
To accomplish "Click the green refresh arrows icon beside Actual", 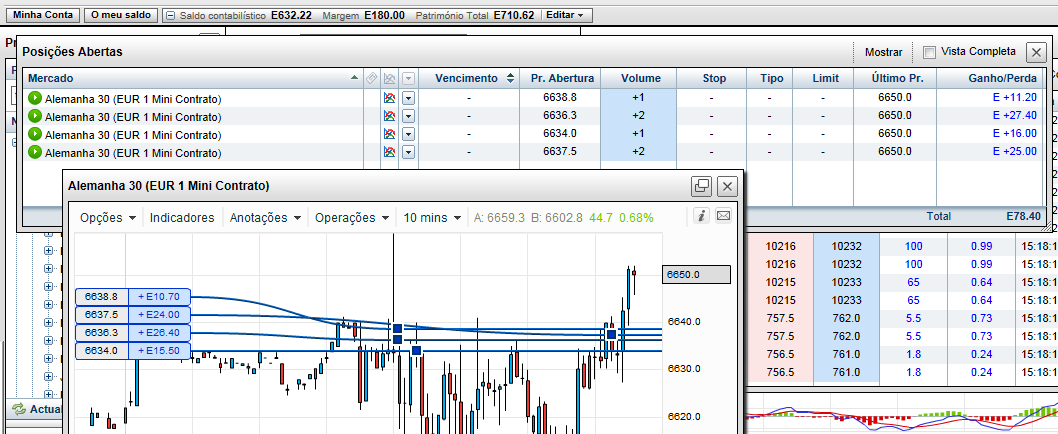I will click(x=19, y=409).
